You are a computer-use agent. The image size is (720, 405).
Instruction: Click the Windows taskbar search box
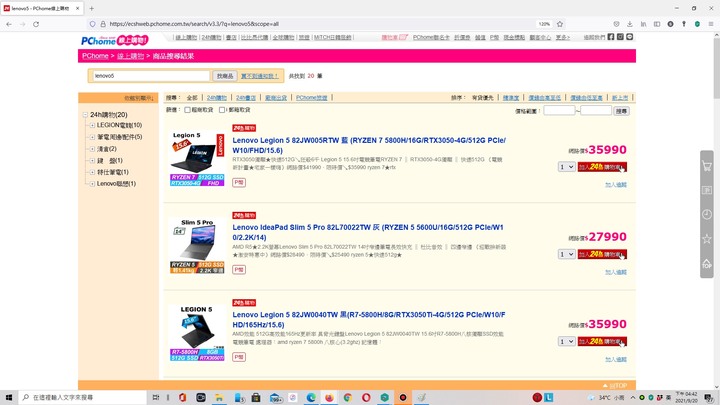click(x=83, y=397)
